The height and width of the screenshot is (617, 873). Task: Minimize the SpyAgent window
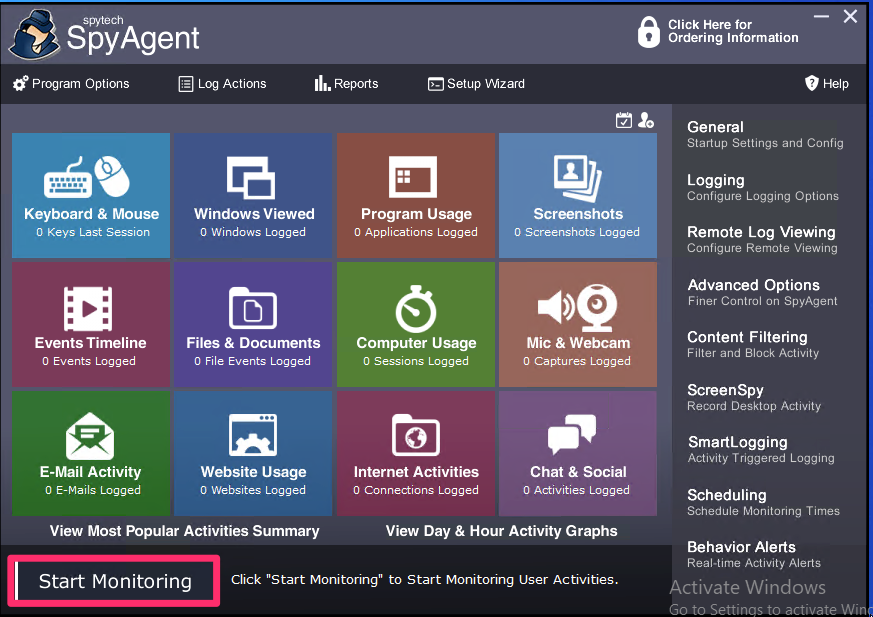pyautogui.click(x=821, y=17)
